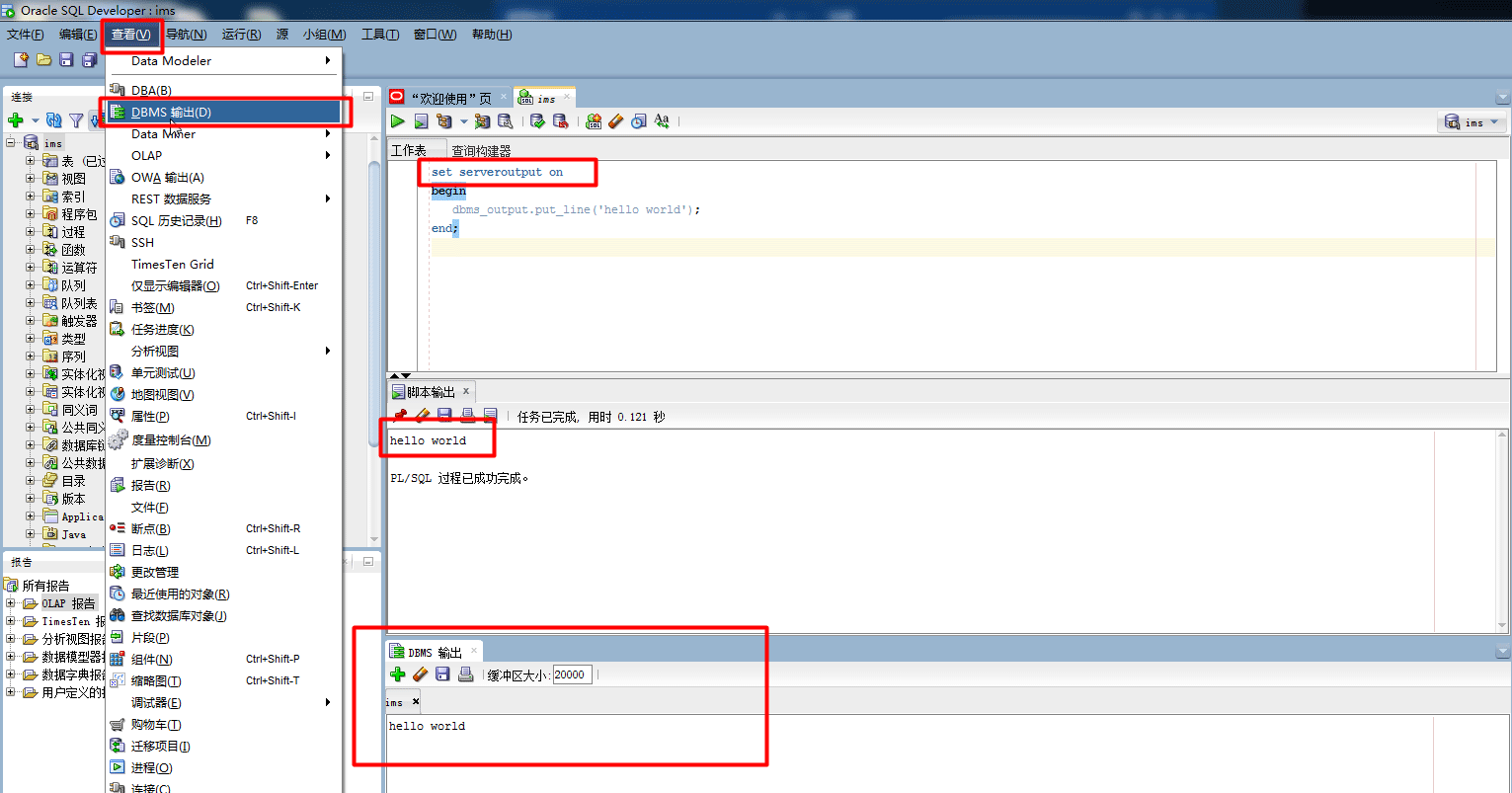Open the 工具 (Tools) menu
Screen dimensions: 1512x793
[379, 35]
